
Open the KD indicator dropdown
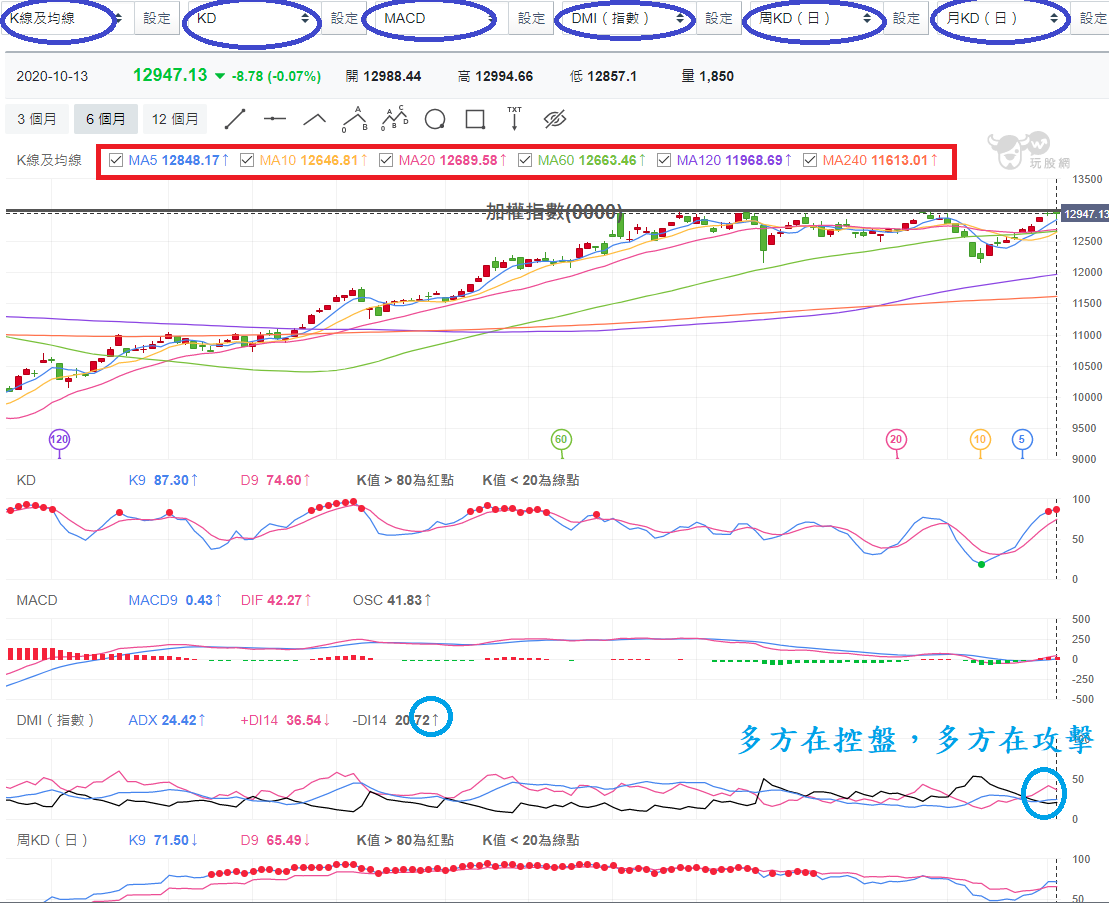251,18
